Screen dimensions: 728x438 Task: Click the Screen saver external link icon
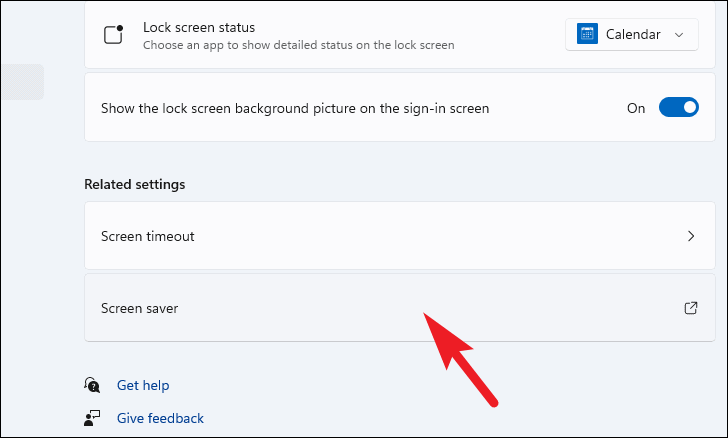[x=691, y=308]
